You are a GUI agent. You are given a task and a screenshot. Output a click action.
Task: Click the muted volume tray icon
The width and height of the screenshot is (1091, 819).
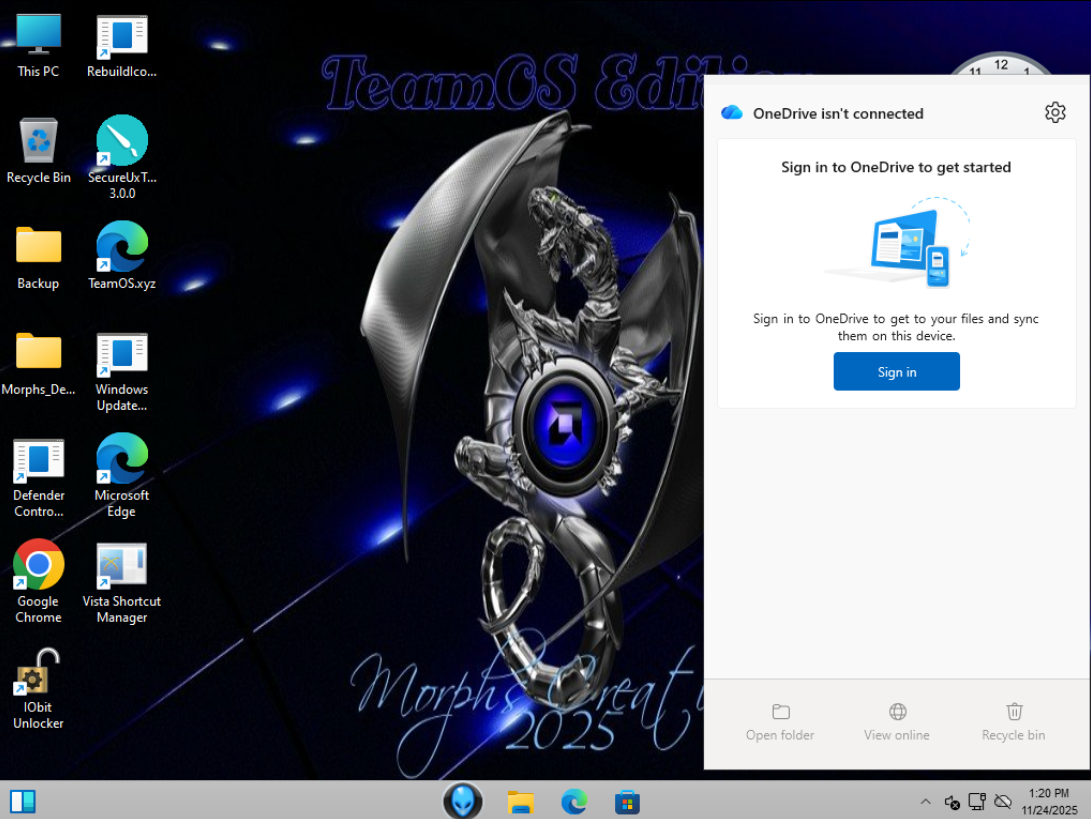(x=951, y=802)
